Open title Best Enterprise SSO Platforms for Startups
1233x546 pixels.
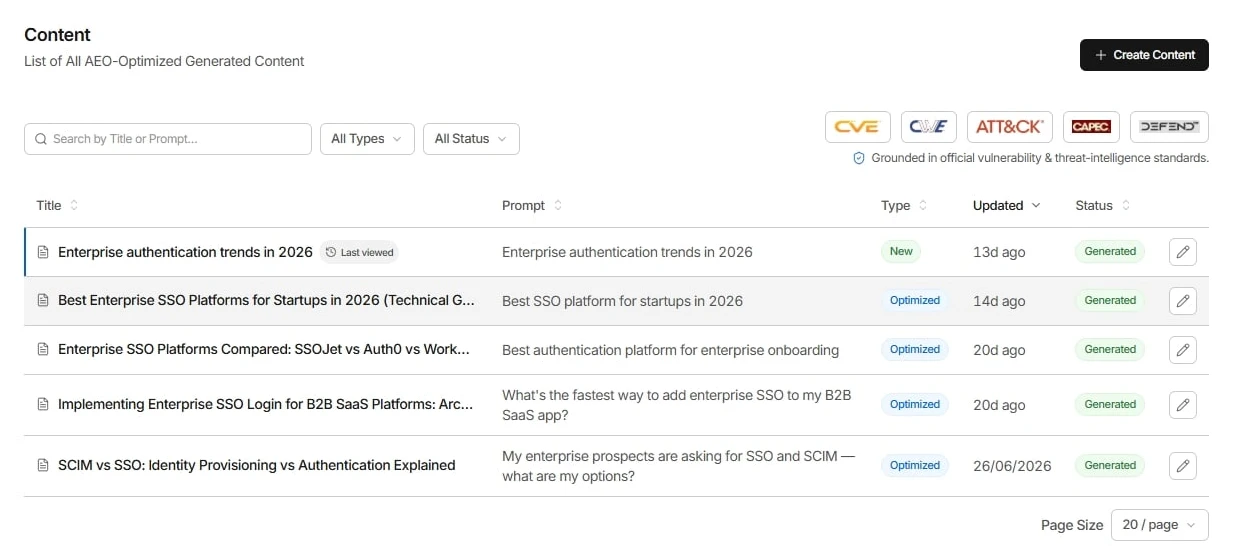coord(266,301)
